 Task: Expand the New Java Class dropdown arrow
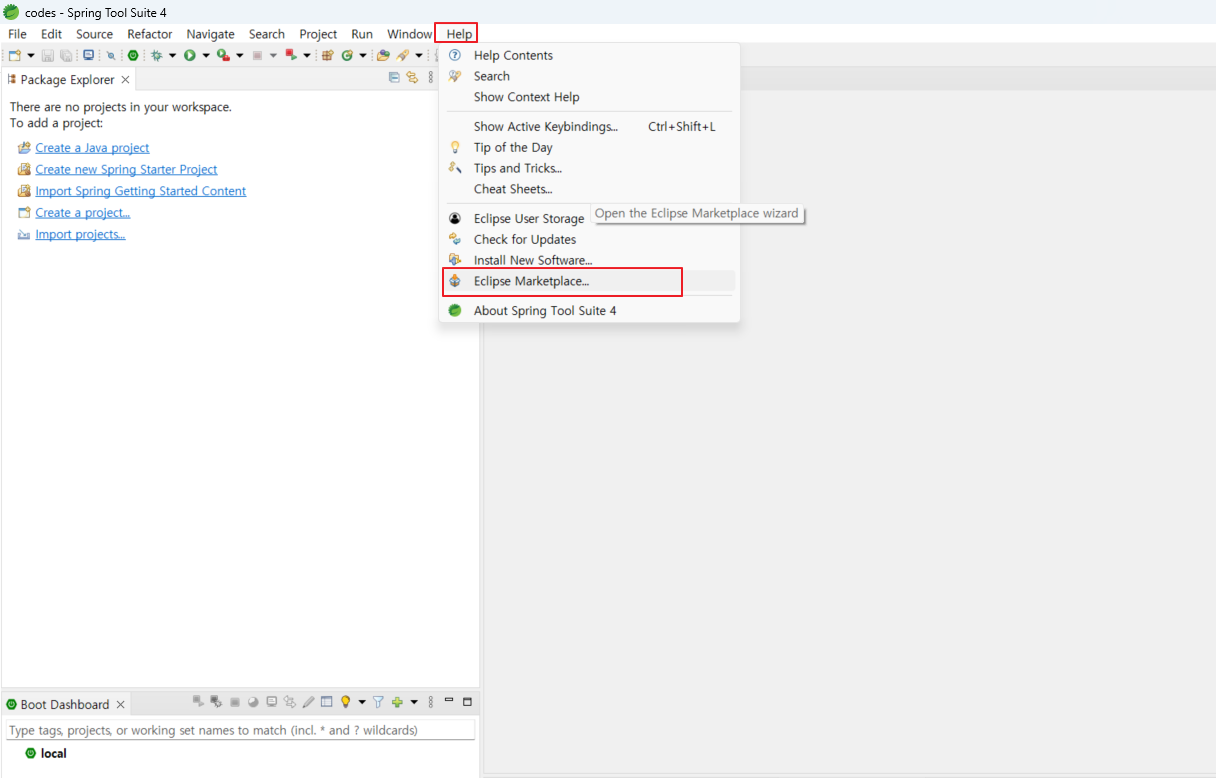point(363,55)
